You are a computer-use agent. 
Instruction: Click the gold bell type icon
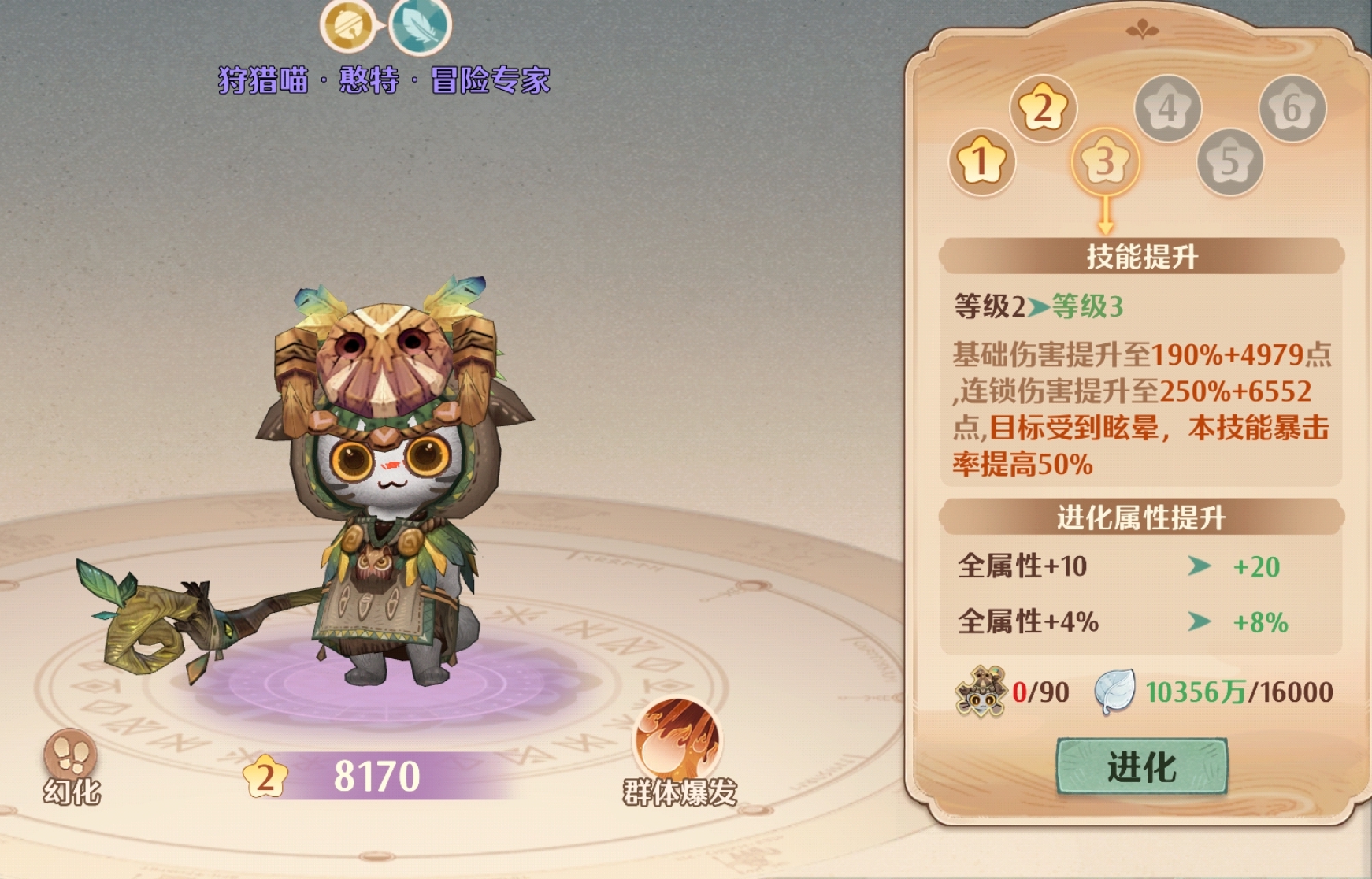click(x=347, y=25)
